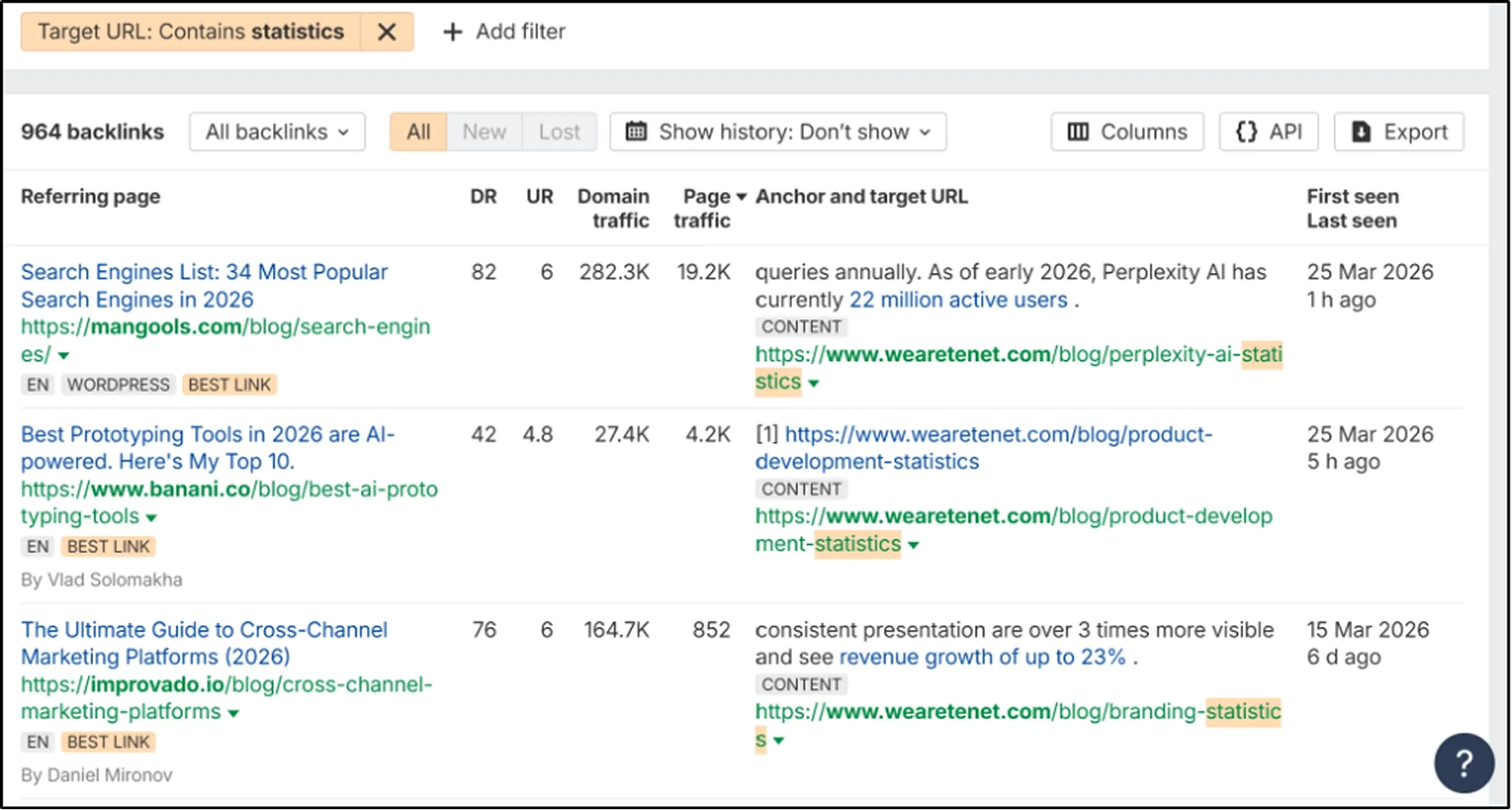Expand the mangools.com URL dropdown arrow
The image size is (1512, 810).
tap(64, 356)
